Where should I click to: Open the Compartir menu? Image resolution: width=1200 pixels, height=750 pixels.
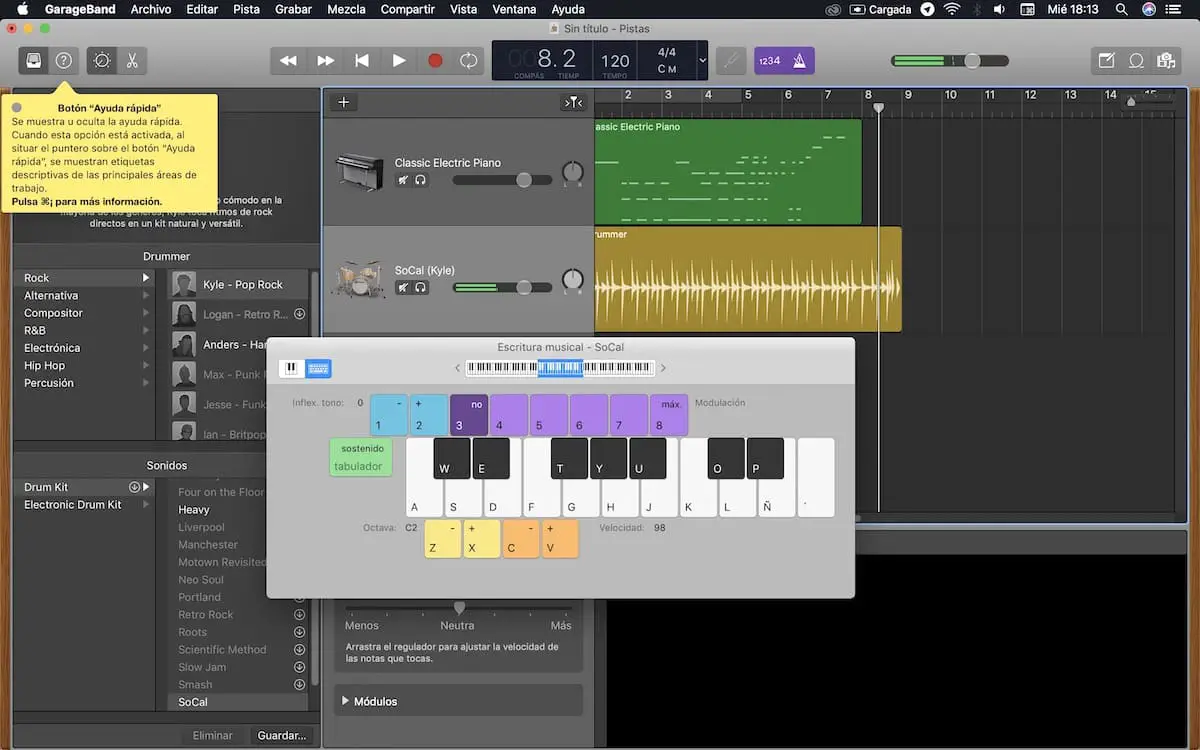tap(407, 10)
